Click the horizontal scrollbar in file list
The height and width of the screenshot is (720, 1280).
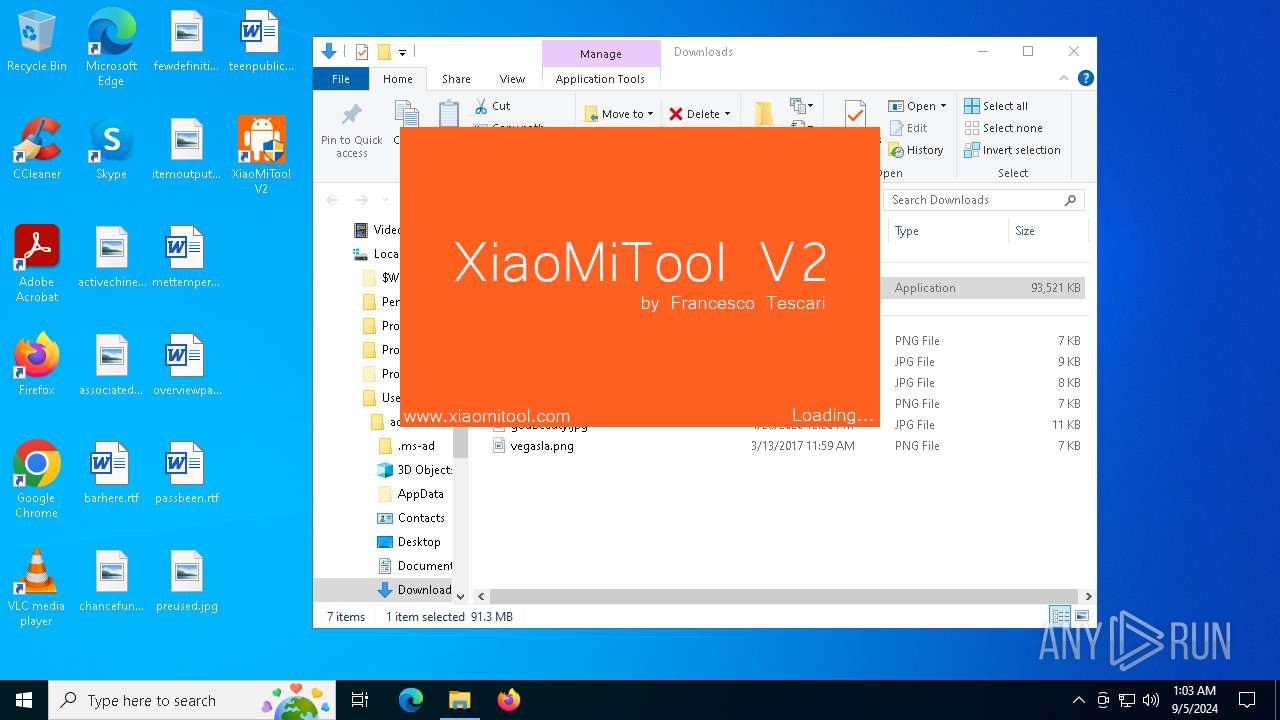click(784, 596)
